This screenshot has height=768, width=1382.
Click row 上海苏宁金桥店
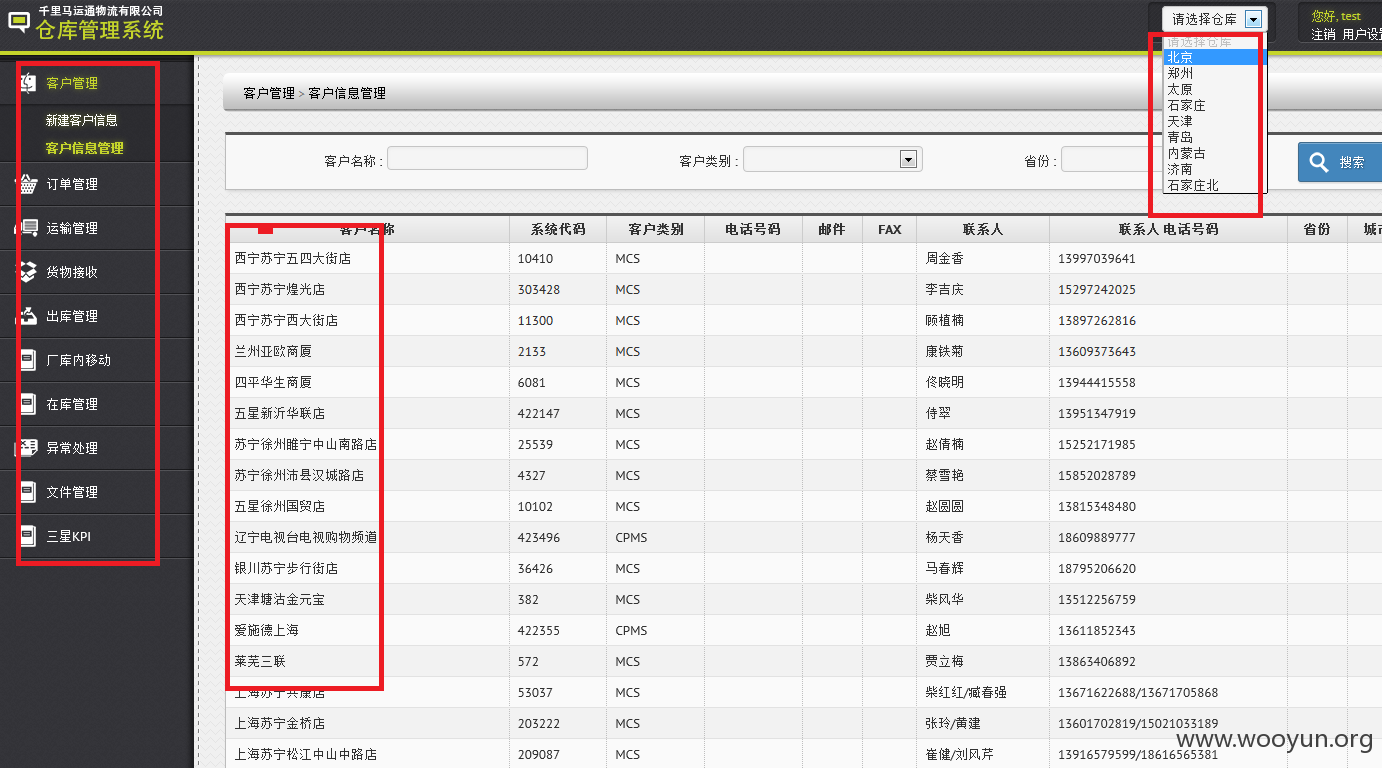(x=804, y=723)
